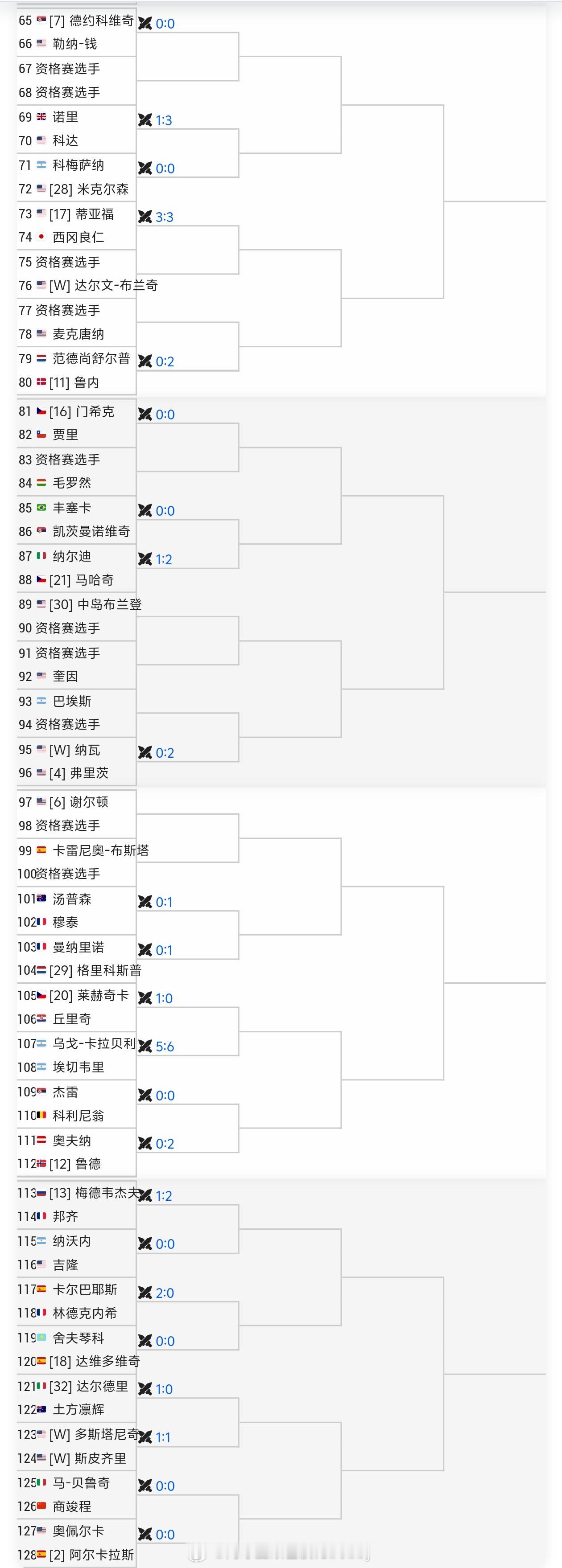The height and width of the screenshot is (1568, 562).
Task: Click player name [13] 梅德韦杰夫
Action: (95, 1193)
